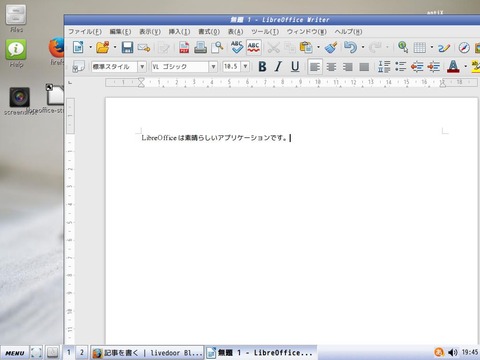
Task: Open the ヘルプ(H) menu
Action: [x=348, y=32]
